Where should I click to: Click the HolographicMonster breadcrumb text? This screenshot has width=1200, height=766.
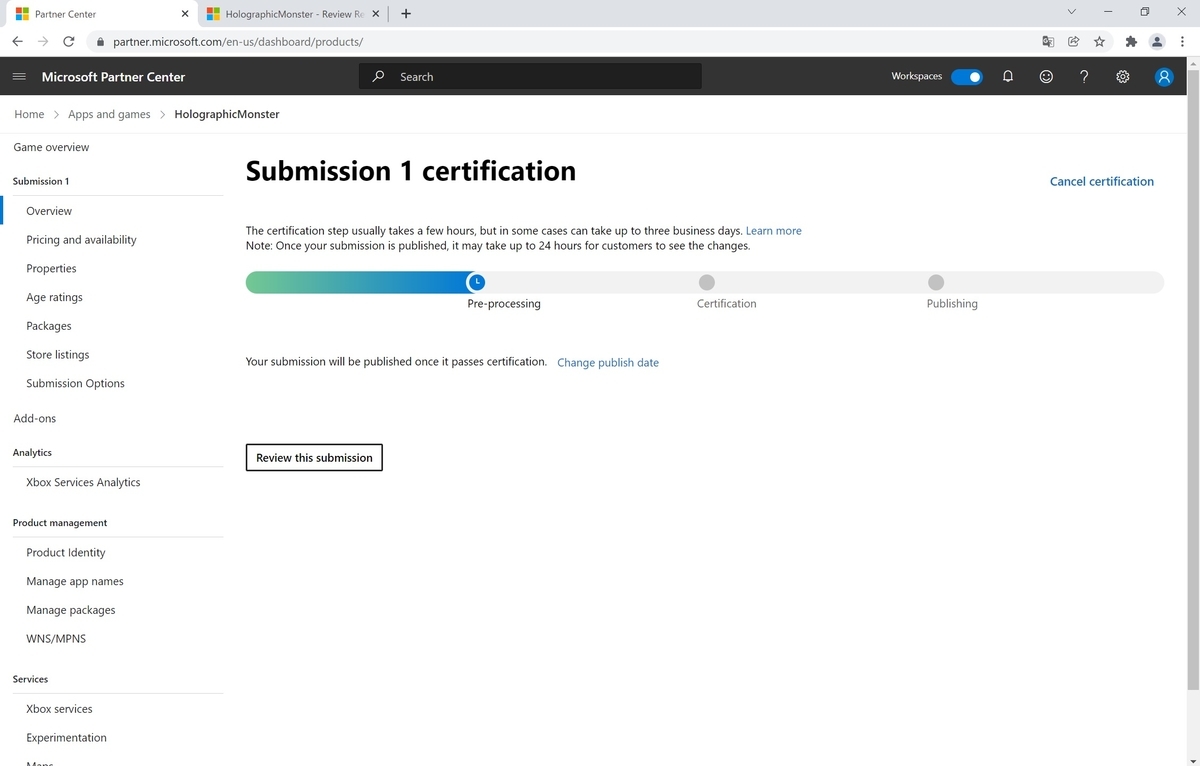[227, 114]
